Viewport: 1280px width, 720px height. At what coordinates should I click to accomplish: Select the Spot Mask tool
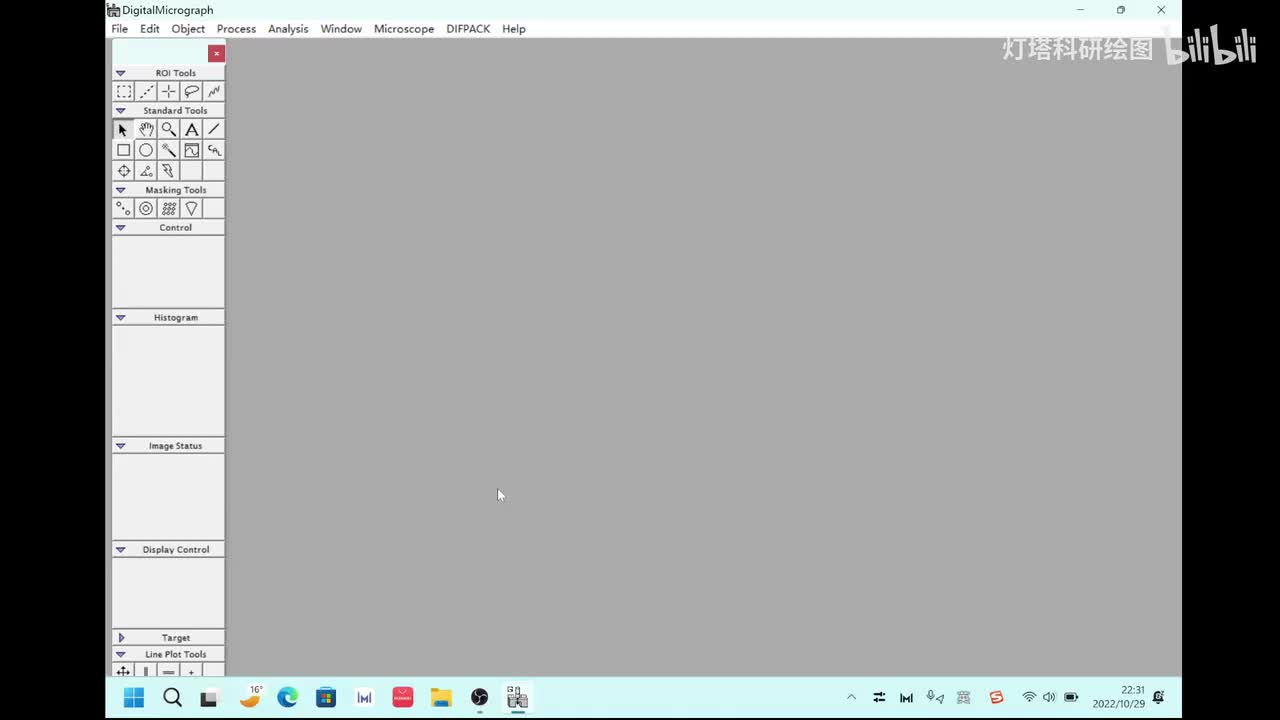(124, 208)
